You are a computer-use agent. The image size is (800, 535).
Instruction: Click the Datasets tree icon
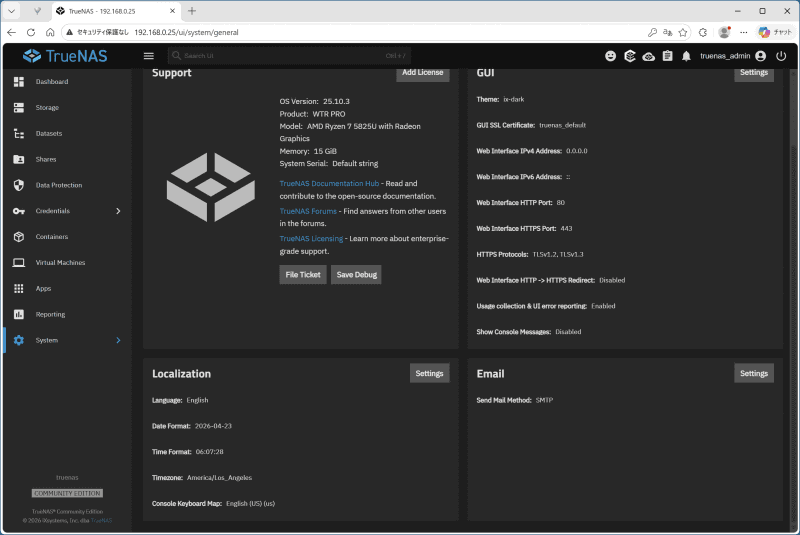pos(19,134)
